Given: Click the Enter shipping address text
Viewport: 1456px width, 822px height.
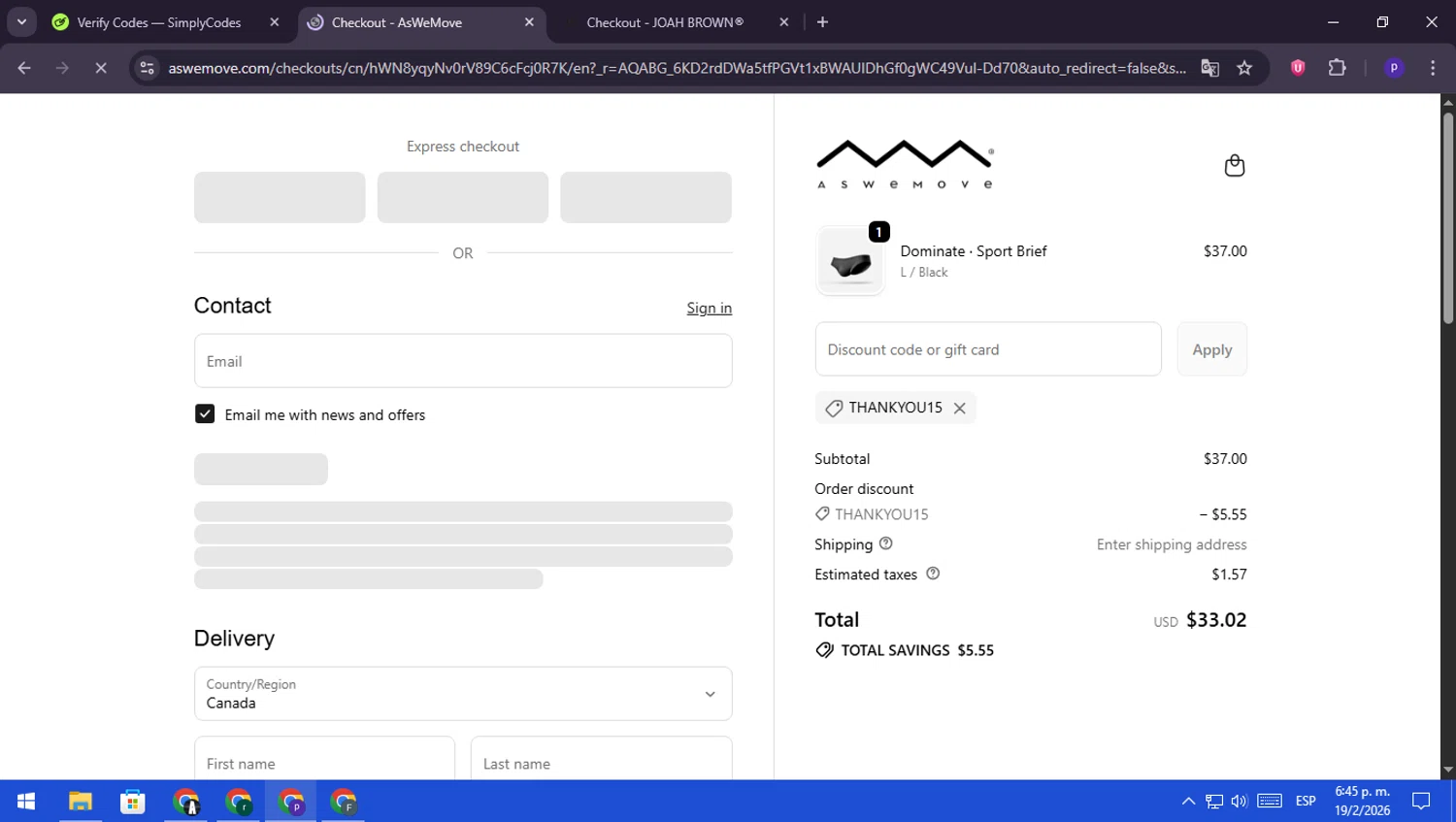Looking at the screenshot, I should 1172,544.
